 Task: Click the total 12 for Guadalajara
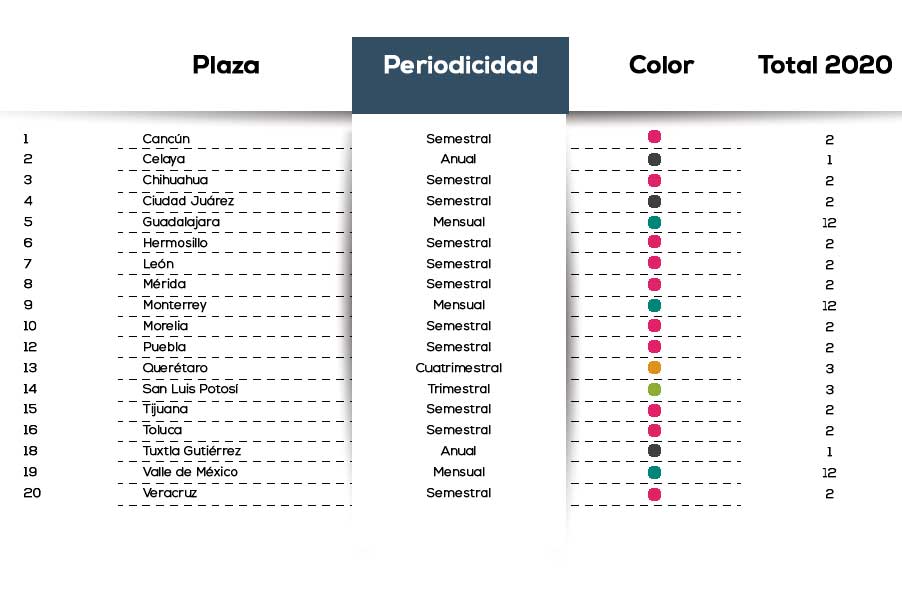click(829, 223)
